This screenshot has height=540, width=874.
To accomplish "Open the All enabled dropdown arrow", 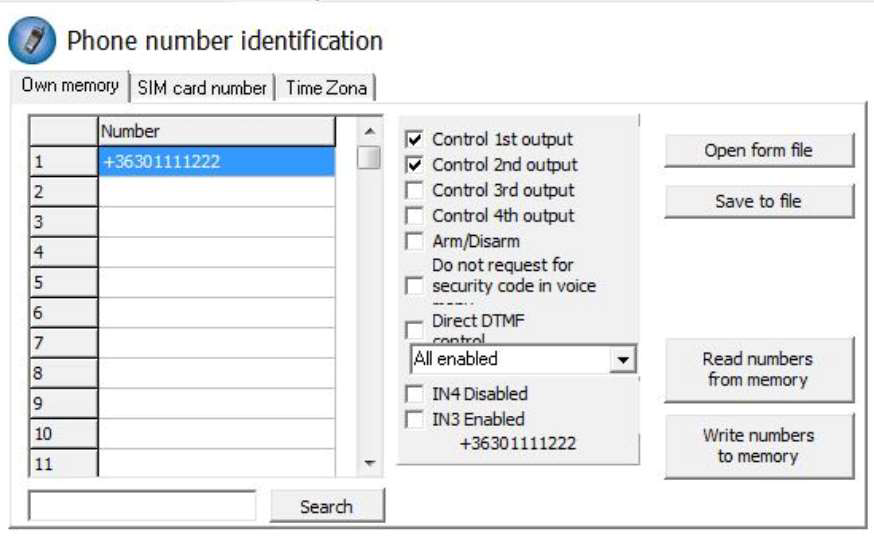I will (x=623, y=359).
